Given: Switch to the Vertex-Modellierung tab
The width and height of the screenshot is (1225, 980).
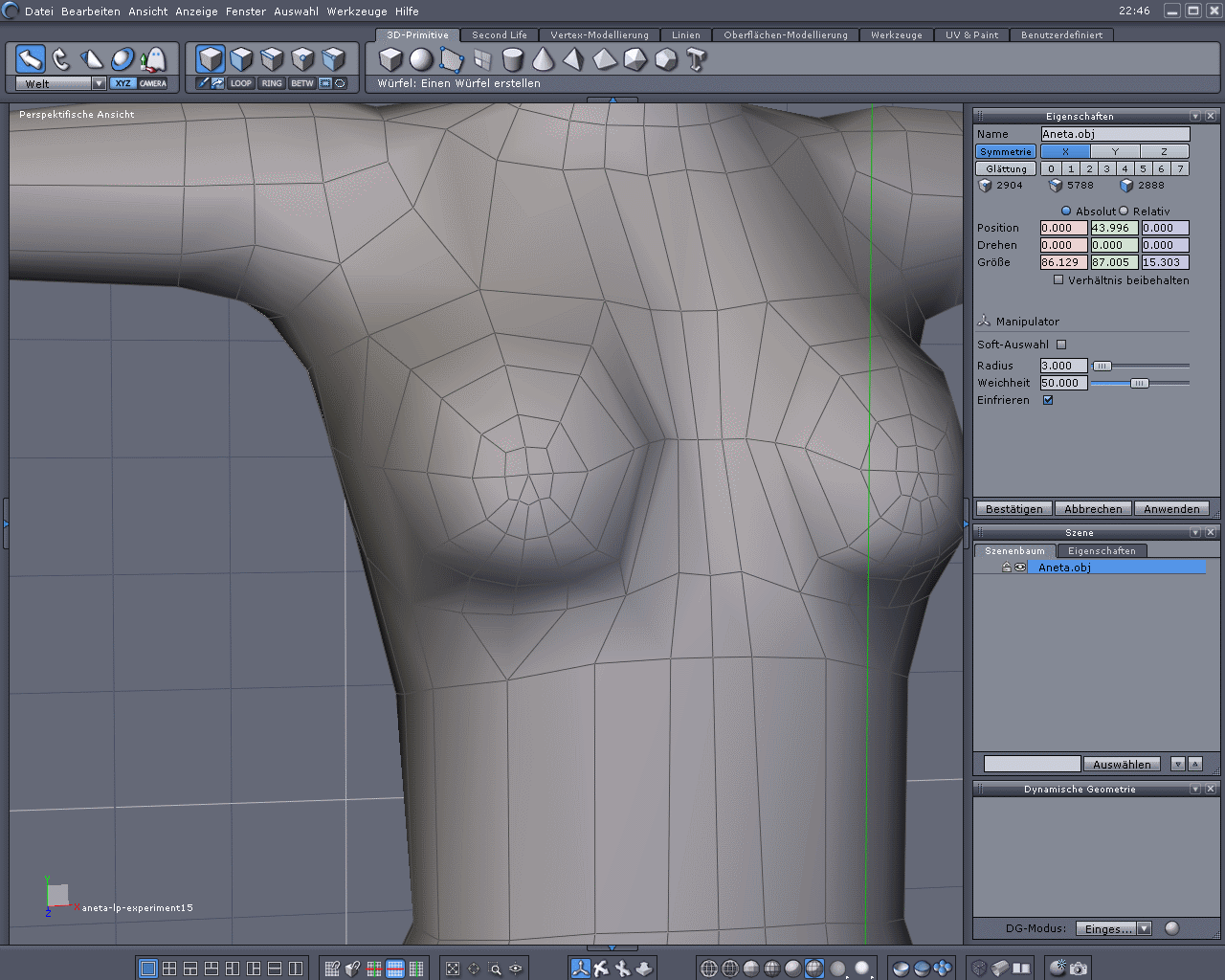Looking at the screenshot, I should 599,35.
